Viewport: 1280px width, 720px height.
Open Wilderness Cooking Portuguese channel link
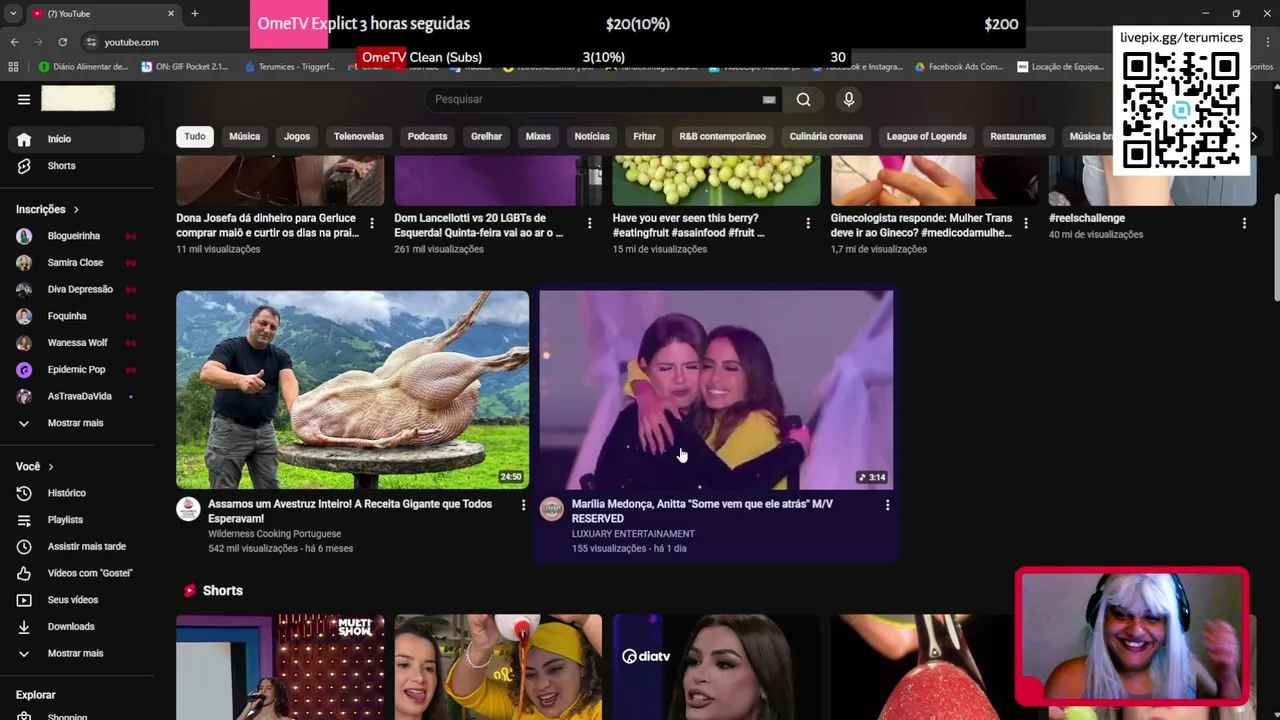point(274,534)
